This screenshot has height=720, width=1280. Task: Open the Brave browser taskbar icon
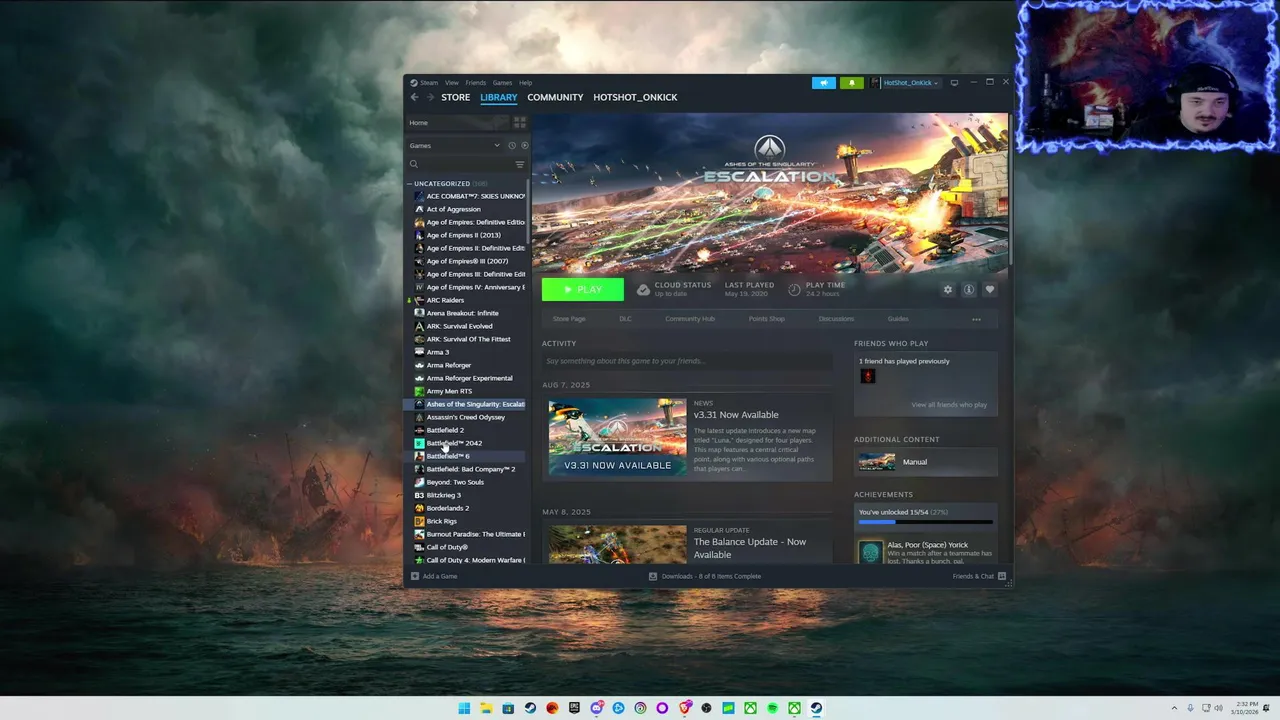685,708
